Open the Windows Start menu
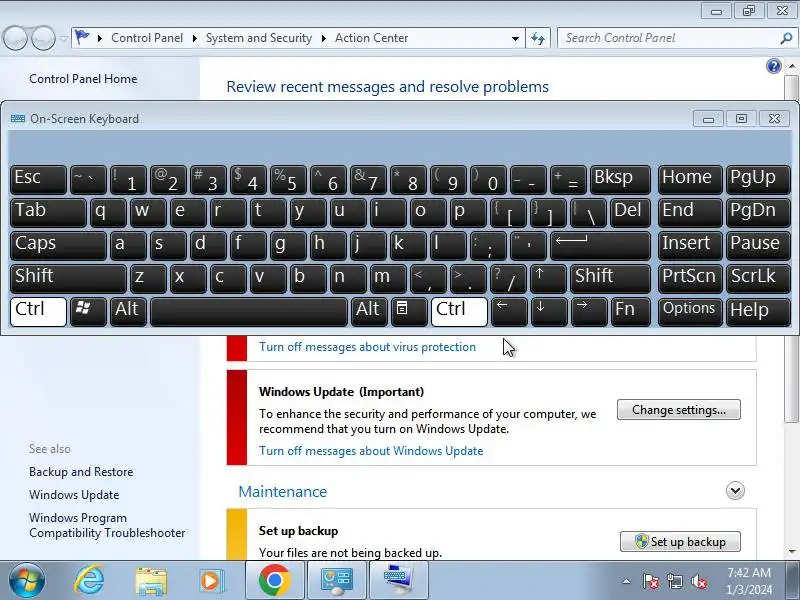This screenshot has height=600, width=800. pos(27,581)
